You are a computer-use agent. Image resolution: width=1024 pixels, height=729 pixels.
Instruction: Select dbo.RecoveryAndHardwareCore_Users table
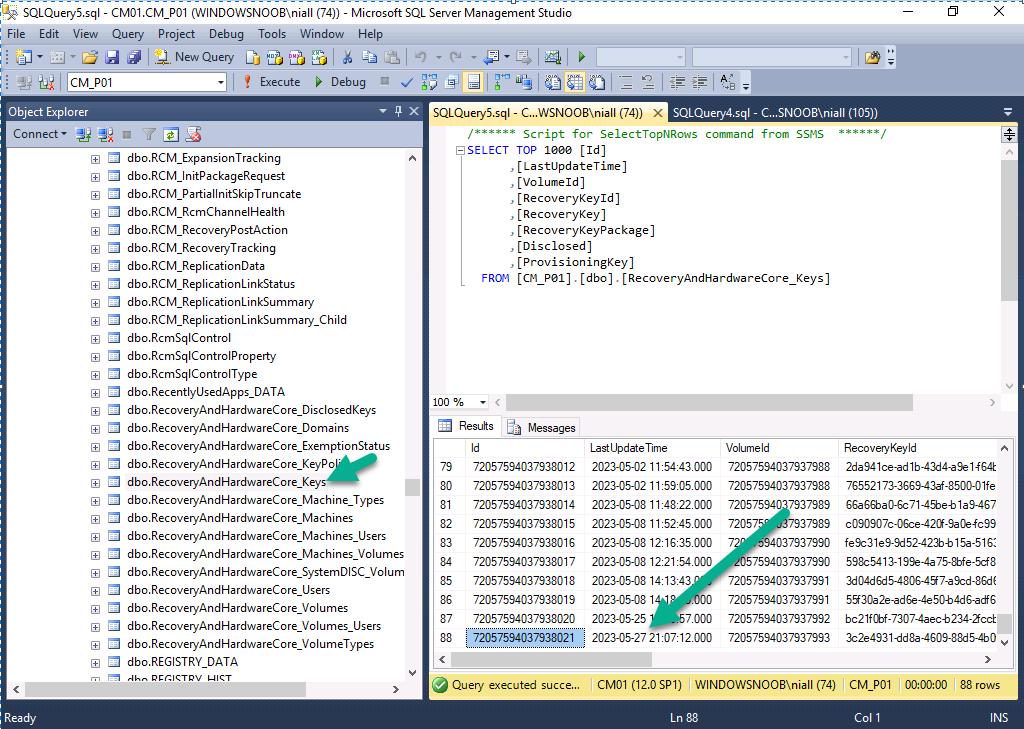229,590
